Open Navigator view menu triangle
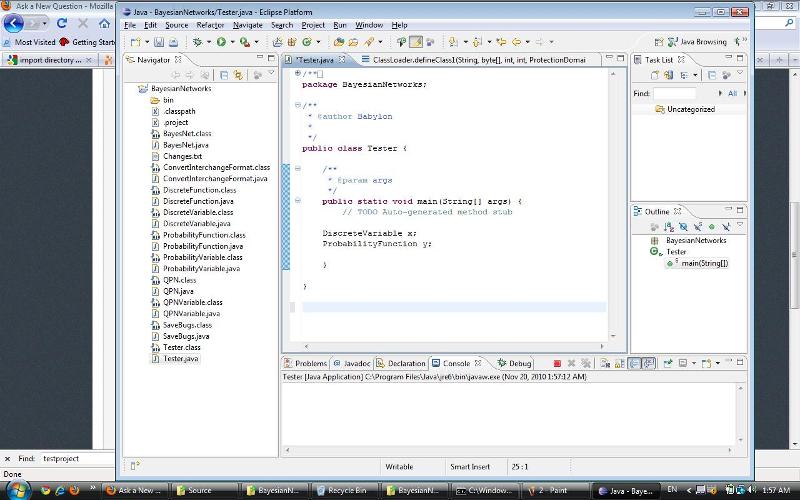Viewport: 800px width, 500px height. 271,74
